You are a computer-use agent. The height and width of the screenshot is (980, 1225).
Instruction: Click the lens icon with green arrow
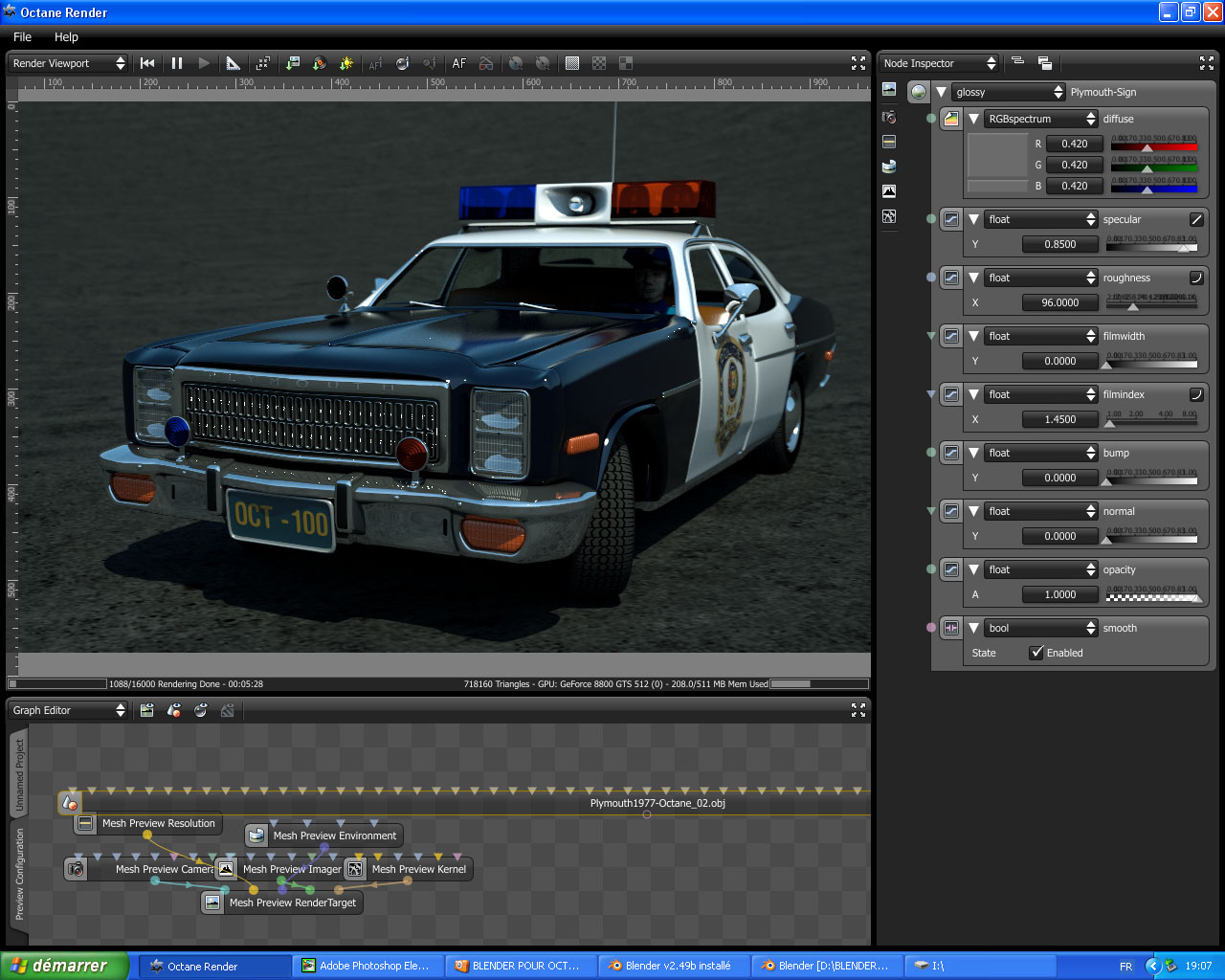tap(320, 63)
